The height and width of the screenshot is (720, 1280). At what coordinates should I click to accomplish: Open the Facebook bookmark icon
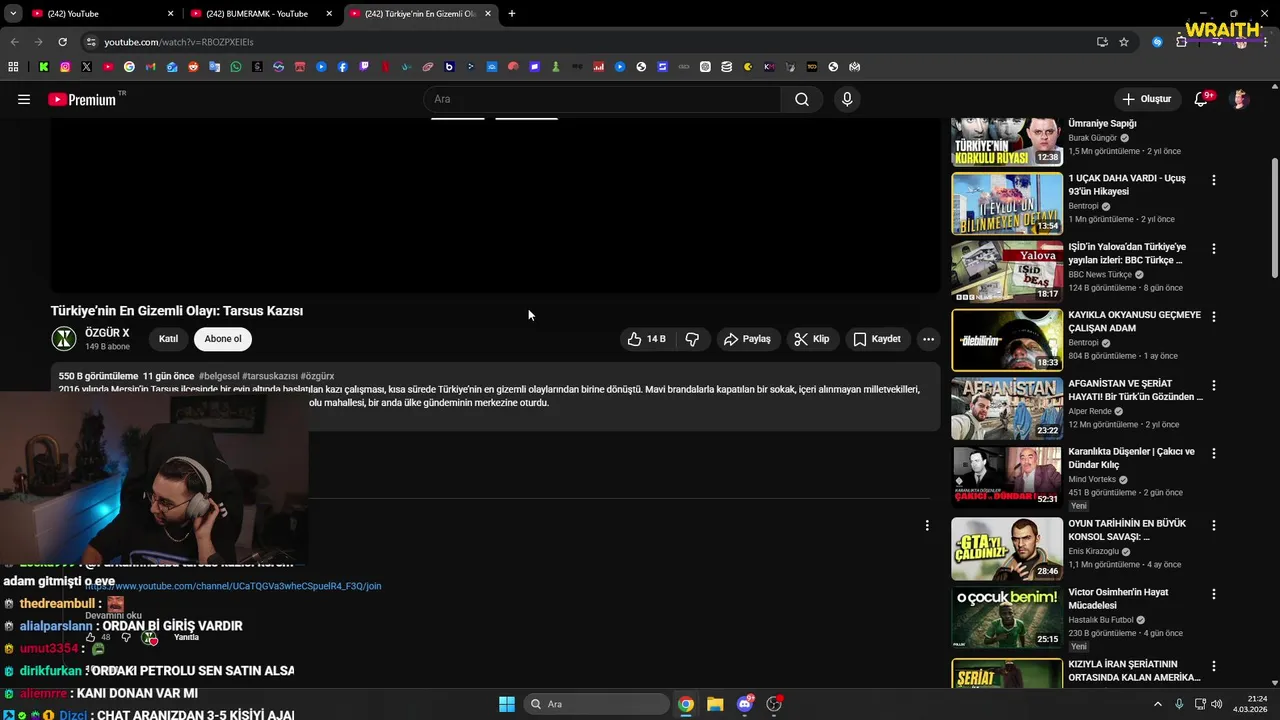click(343, 67)
